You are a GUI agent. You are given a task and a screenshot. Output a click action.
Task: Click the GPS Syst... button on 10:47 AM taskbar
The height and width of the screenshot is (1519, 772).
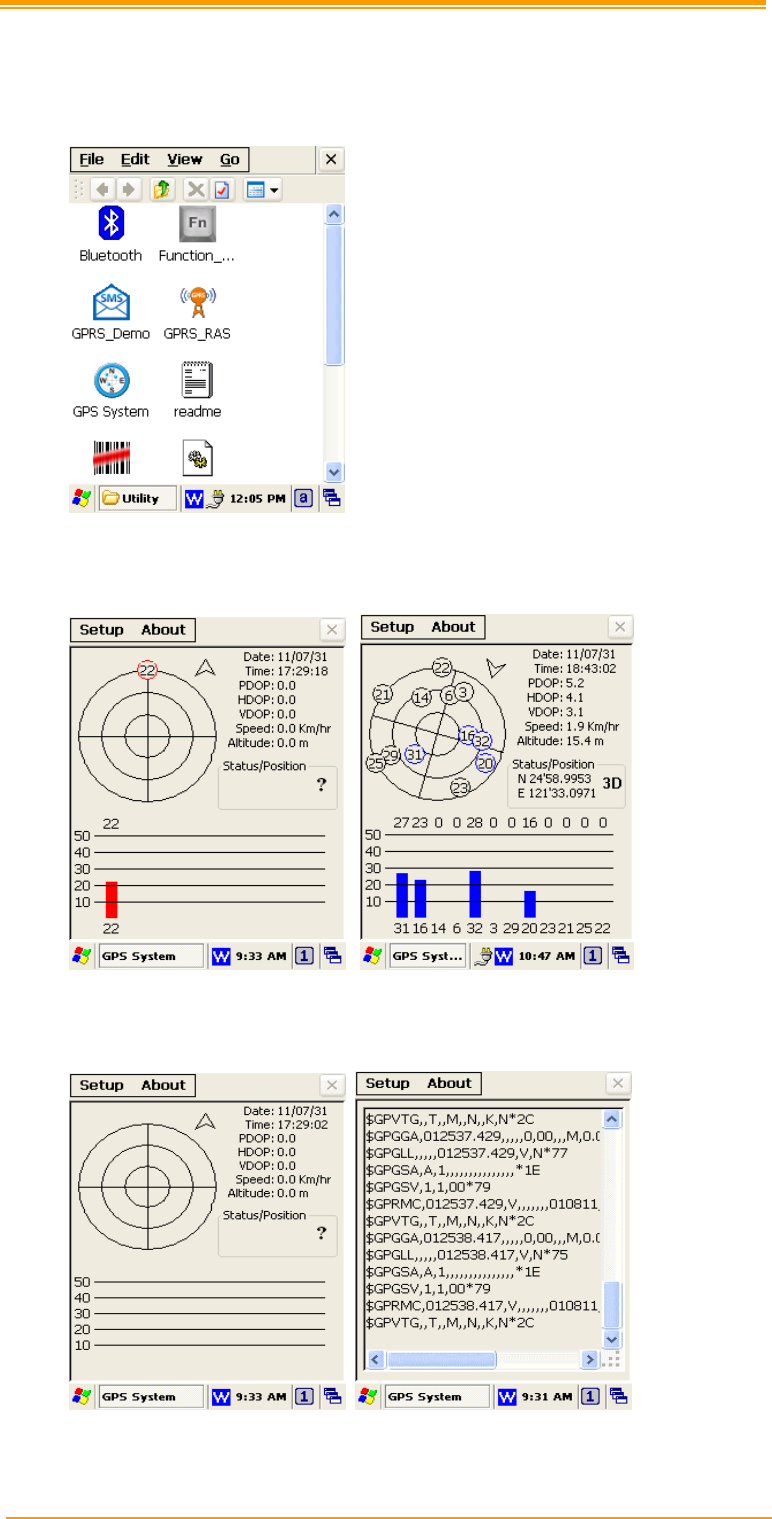(427, 956)
